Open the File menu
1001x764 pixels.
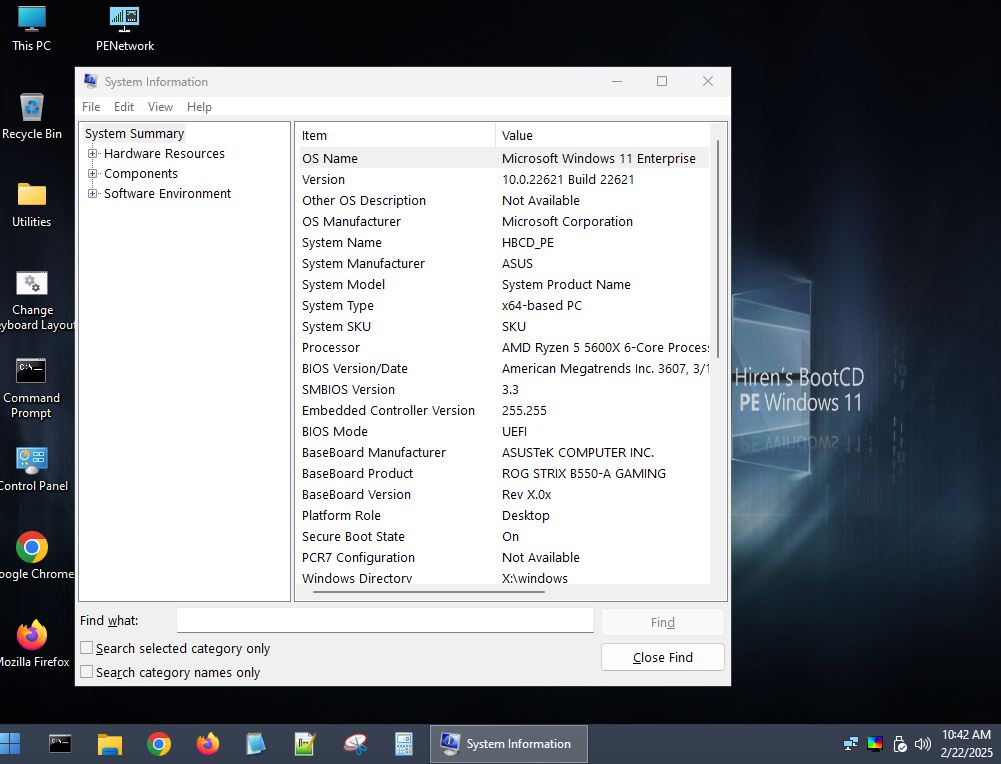tap(91, 107)
